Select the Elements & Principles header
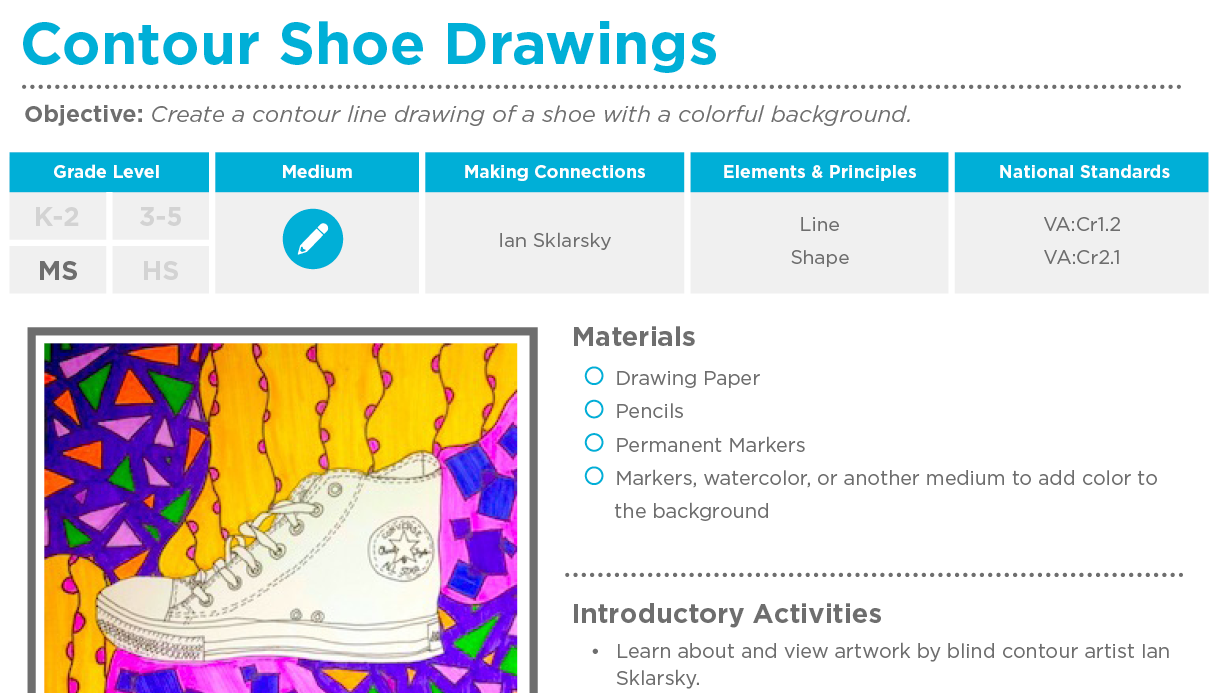 coord(819,172)
